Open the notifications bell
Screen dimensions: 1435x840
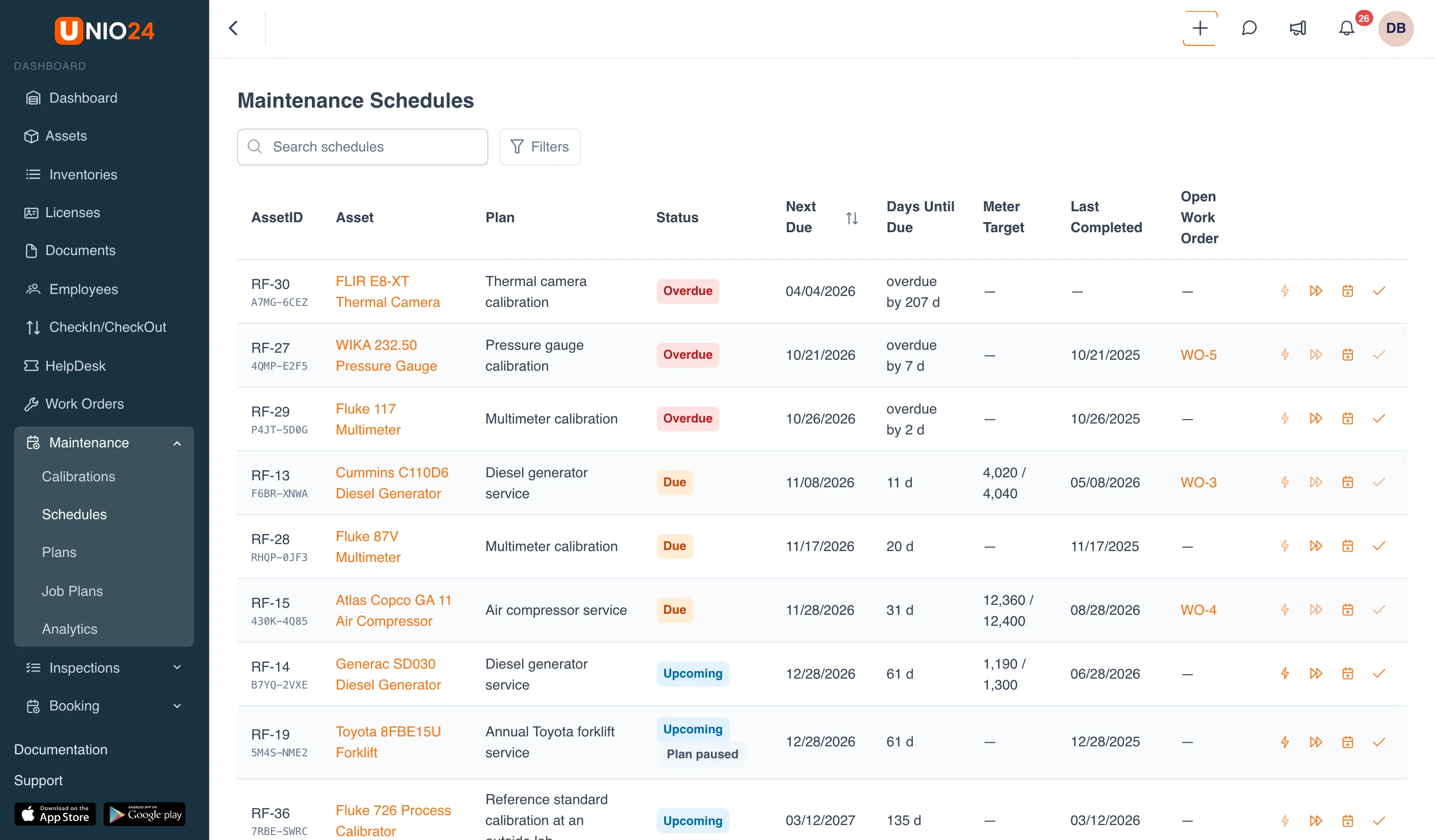click(1346, 28)
